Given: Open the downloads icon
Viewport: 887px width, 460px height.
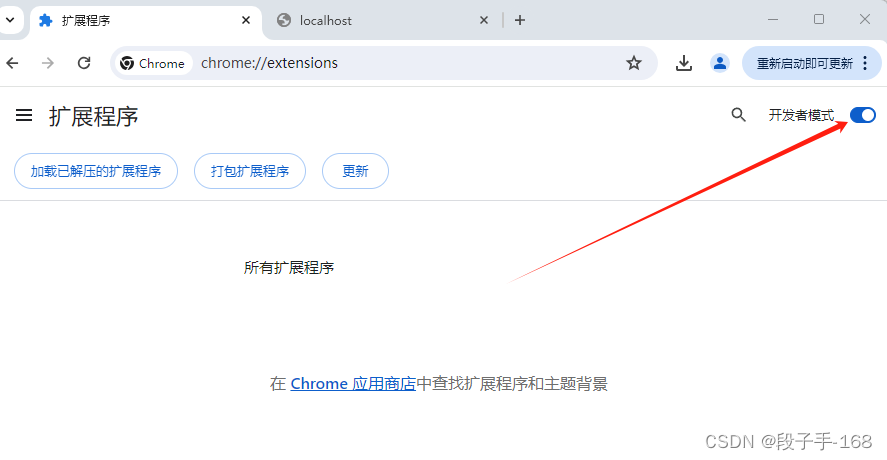Looking at the screenshot, I should click(x=683, y=63).
